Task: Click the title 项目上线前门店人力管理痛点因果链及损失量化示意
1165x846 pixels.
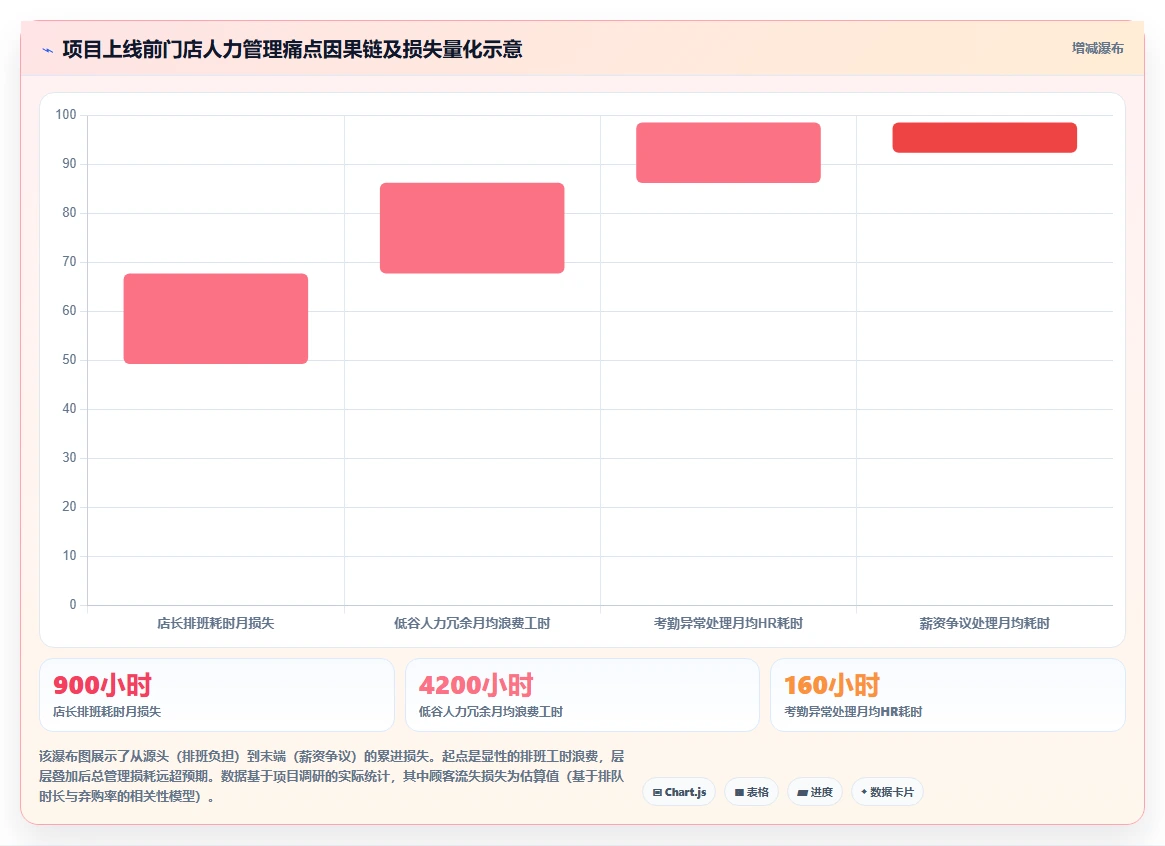Action: [292, 50]
